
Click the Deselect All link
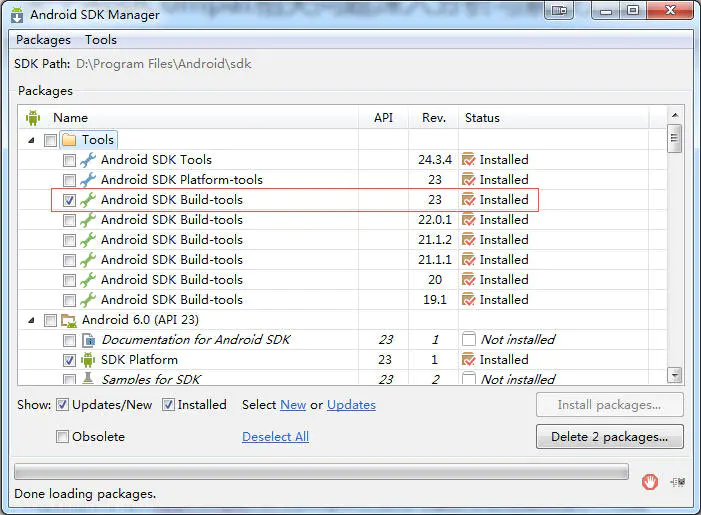(275, 437)
